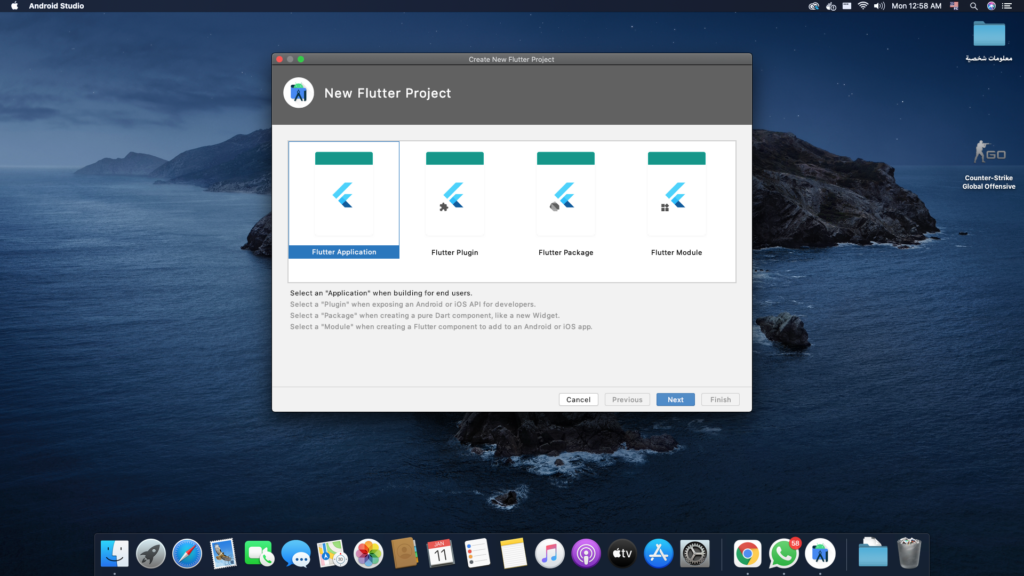The height and width of the screenshot is (576, 1024).
Task: Click the Finish button
Action: (x=720, y=400)
